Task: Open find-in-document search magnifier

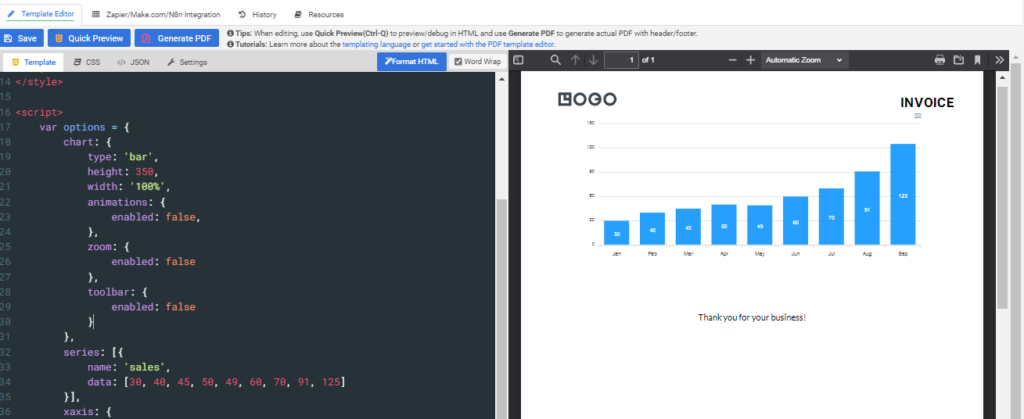Action: point(556,60)
